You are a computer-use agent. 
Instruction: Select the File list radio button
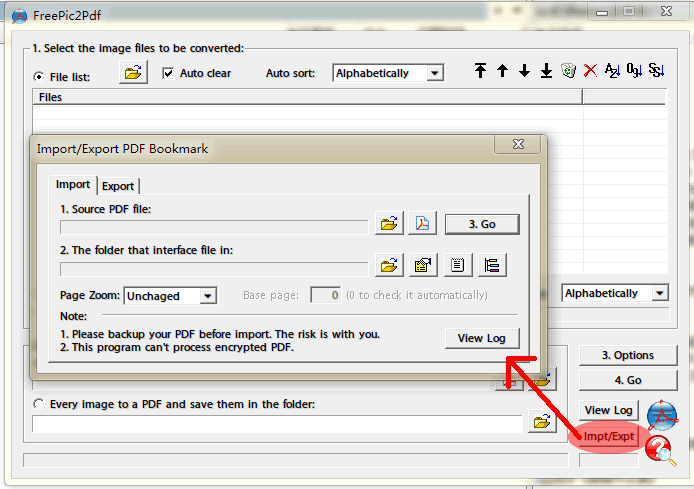[39, 77]
